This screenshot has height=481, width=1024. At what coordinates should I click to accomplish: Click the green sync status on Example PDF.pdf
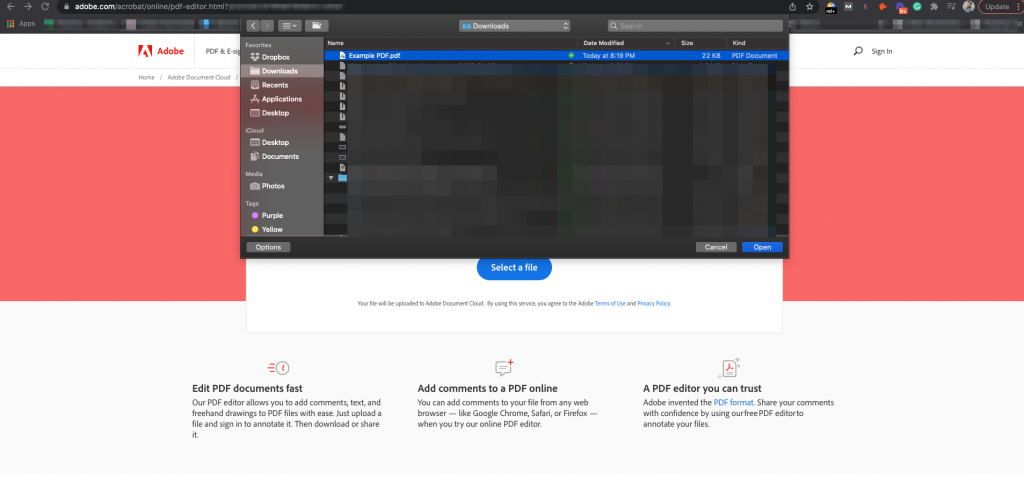571,55
